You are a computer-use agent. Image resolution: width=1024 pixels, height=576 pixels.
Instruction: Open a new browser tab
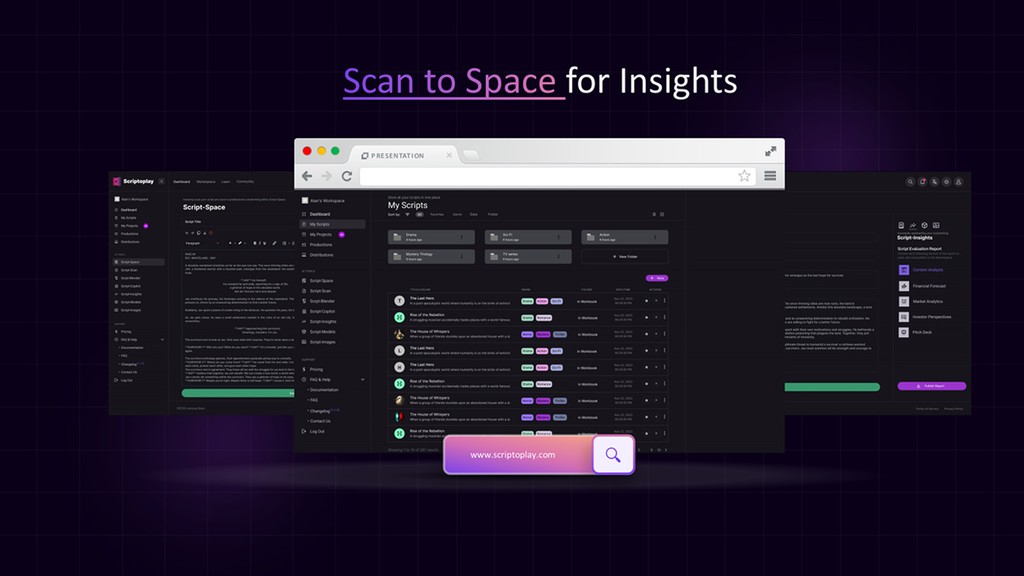(471, 155)
